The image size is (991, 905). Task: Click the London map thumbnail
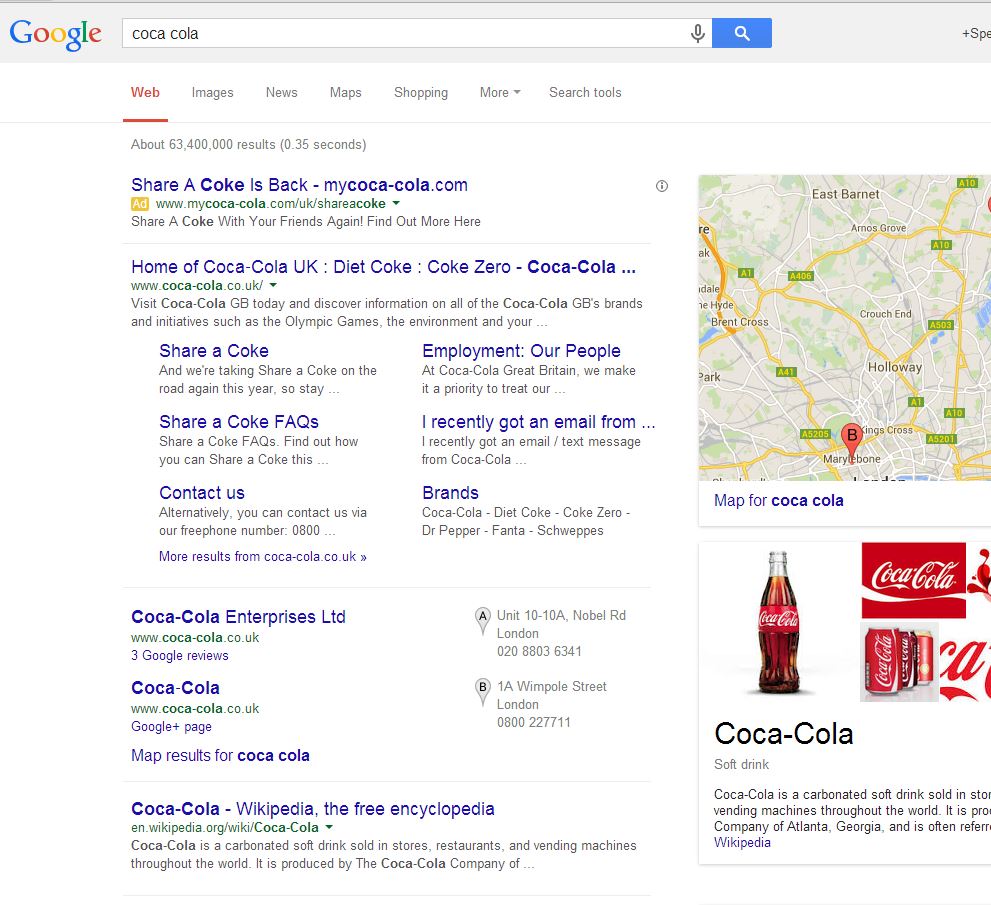tap(844, 327)
